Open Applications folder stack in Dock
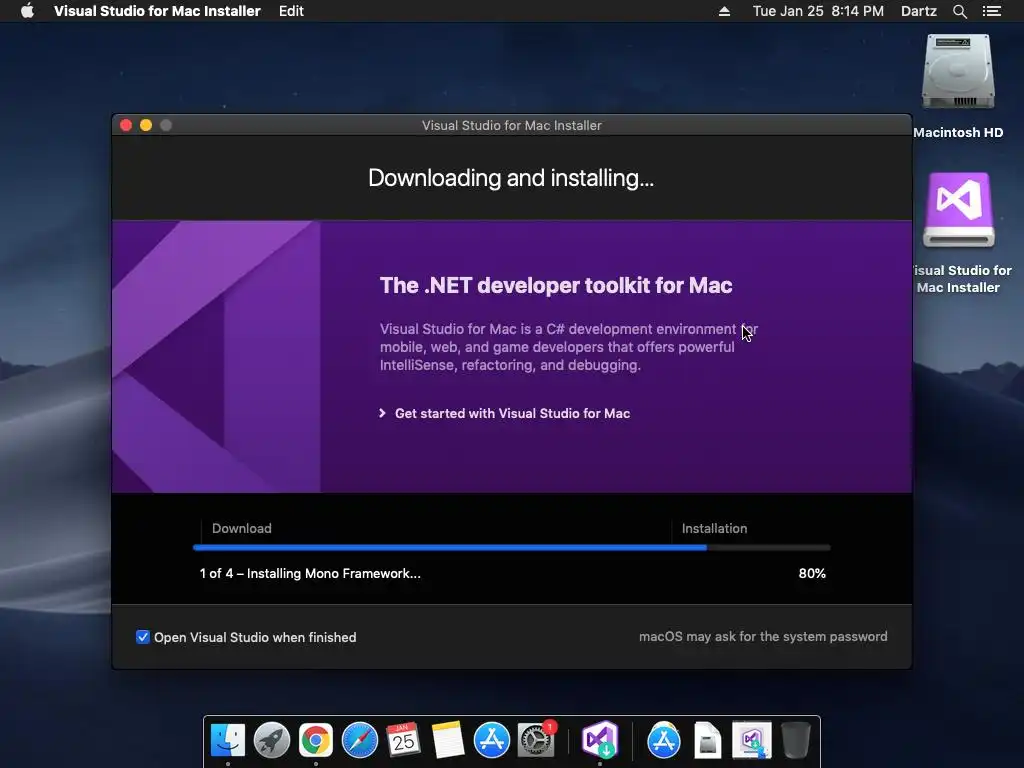This screenshot has width=1024, height=768. (664, 740)
